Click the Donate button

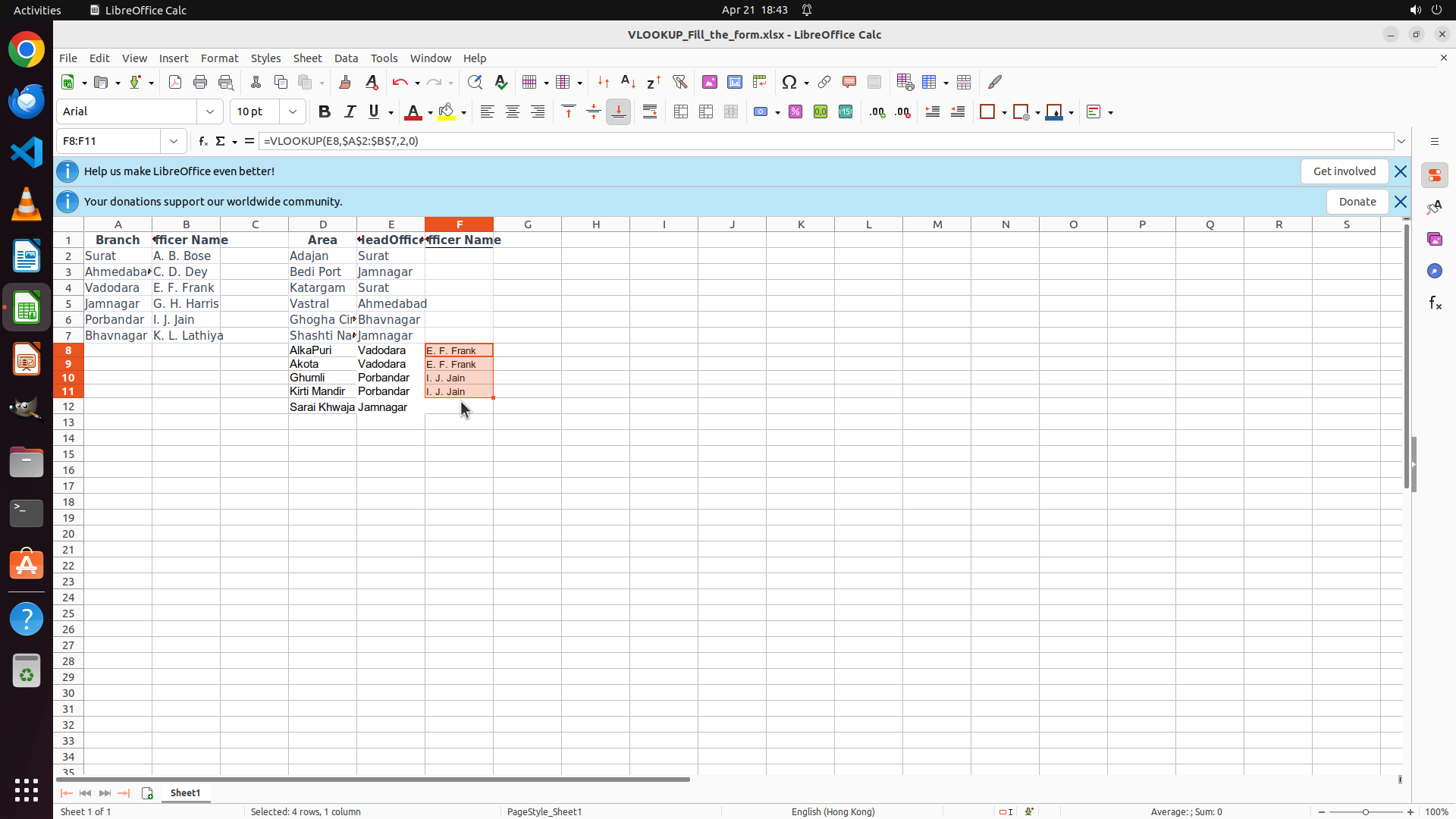(x=1357, y=202)
